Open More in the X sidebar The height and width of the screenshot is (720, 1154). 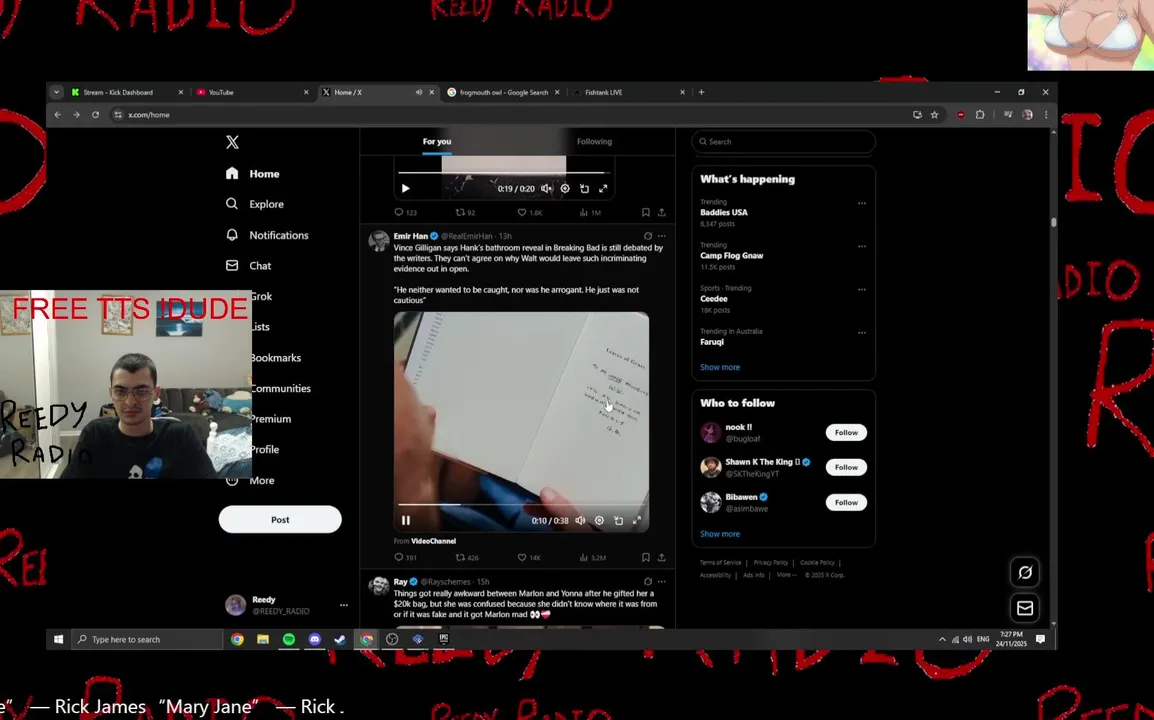(250, 480)
